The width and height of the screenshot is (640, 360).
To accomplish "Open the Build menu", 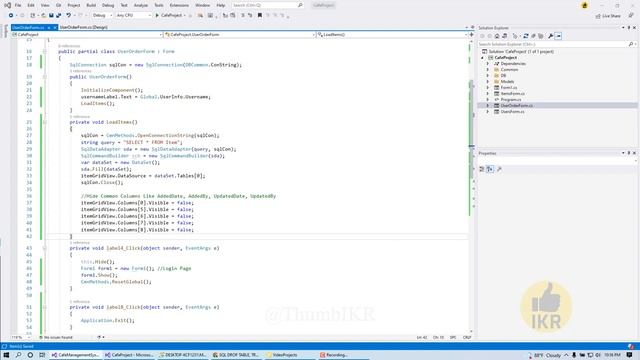I will [91, 5].
